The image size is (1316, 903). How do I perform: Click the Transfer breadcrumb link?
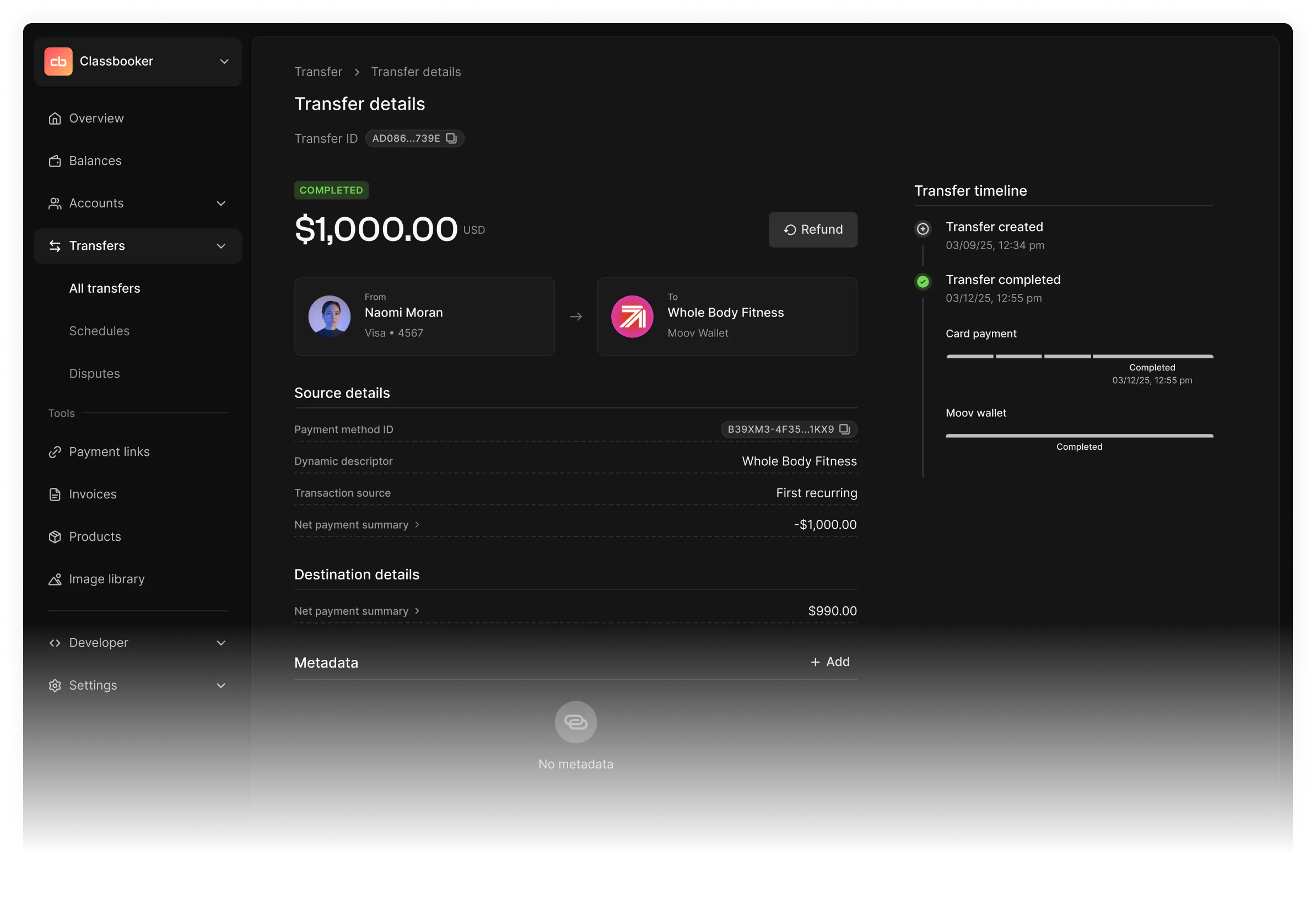click(318, 72)
